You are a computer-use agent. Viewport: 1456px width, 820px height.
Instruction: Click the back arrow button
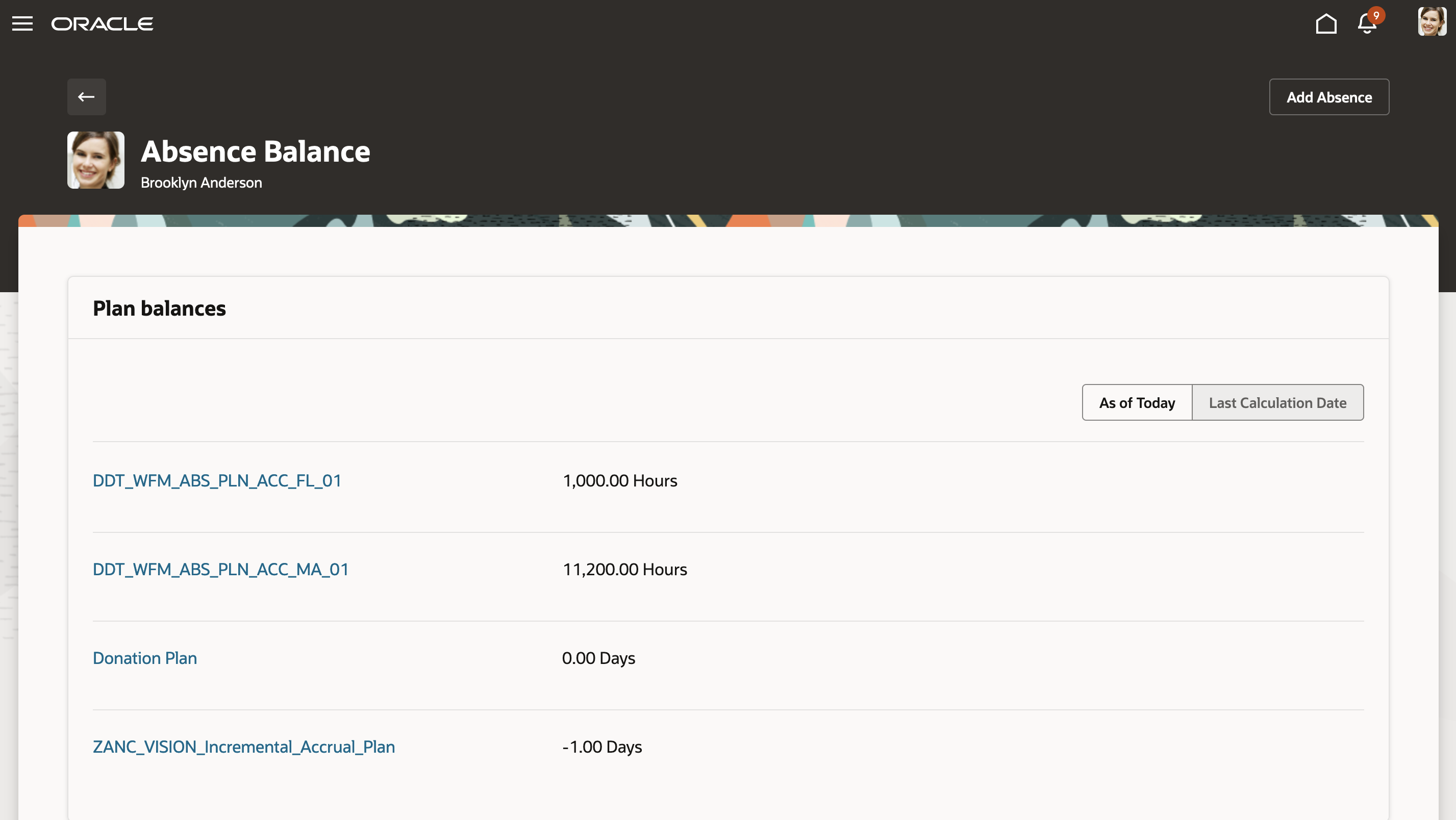click(87, 97)
